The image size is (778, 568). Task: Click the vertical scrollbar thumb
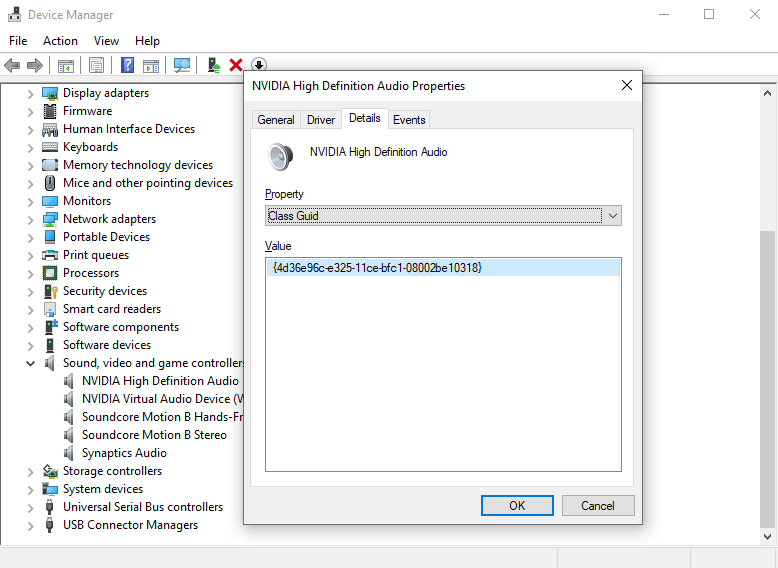click(767, 379)
